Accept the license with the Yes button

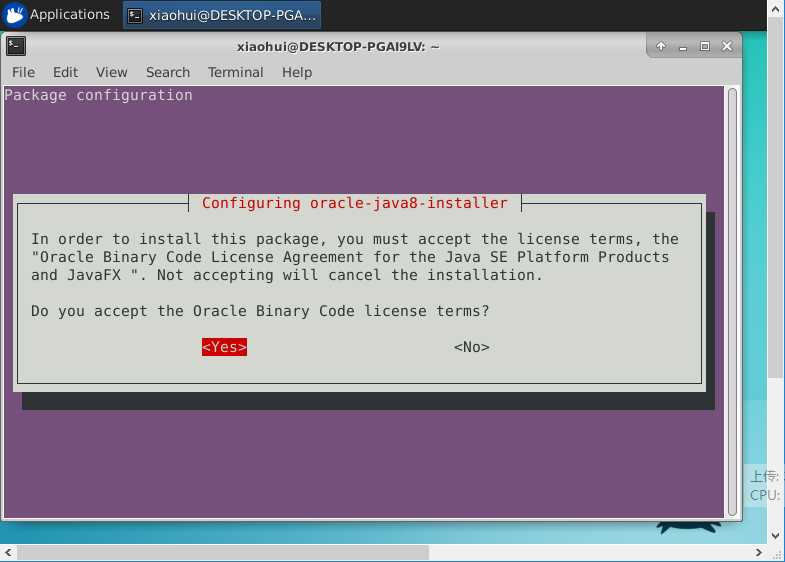pyautogui.click(x=224, y=347)
